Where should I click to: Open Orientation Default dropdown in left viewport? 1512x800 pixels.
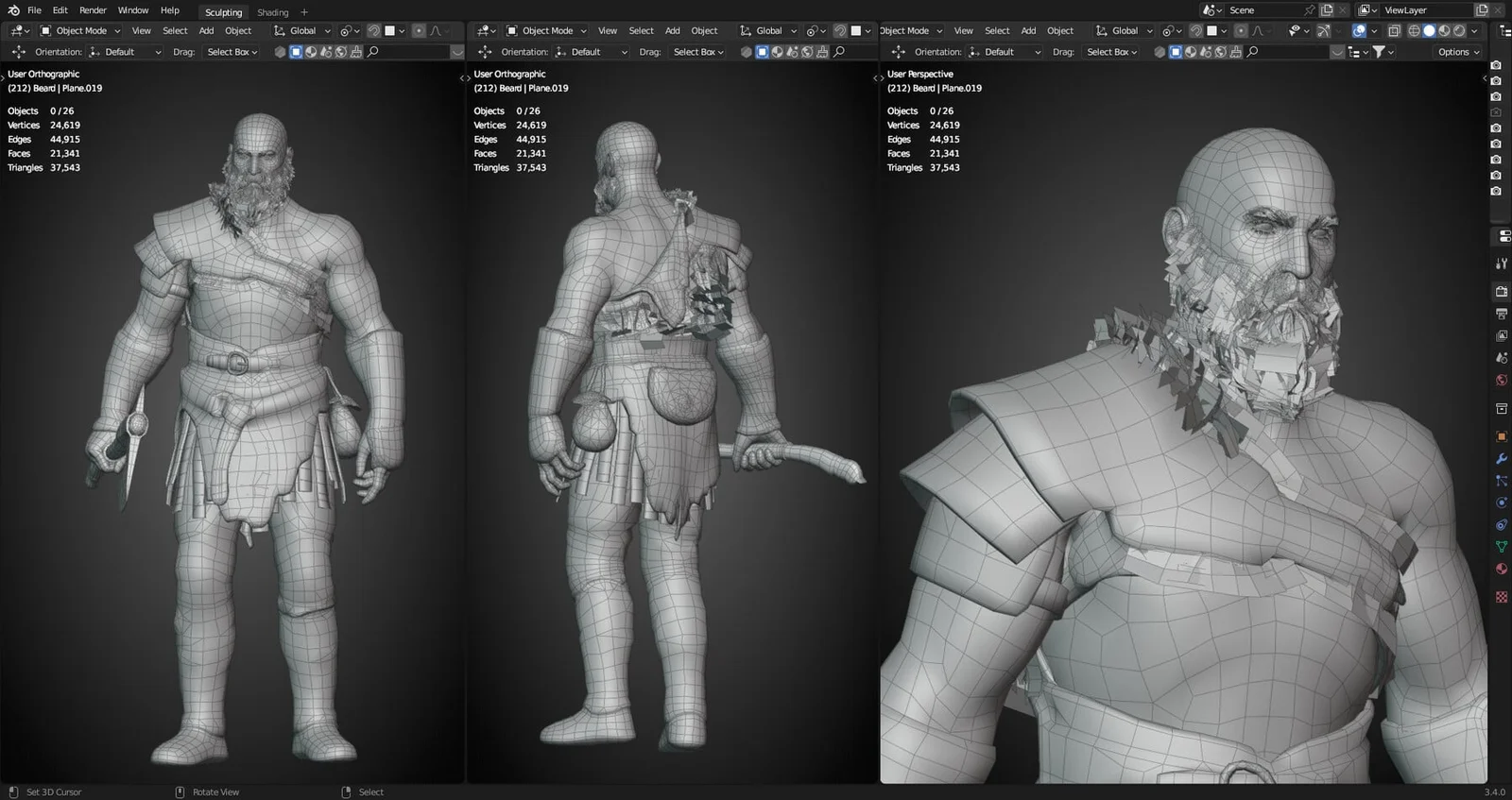[x=125, y=52]
